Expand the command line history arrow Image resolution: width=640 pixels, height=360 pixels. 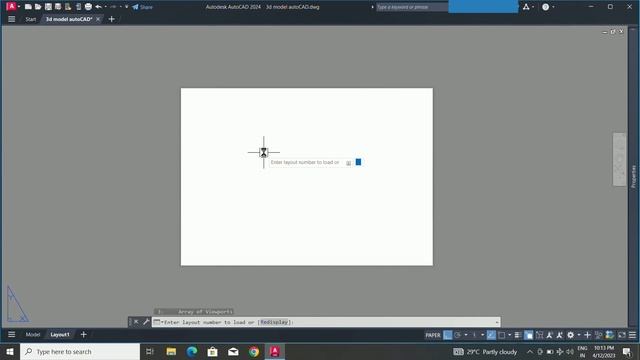pyautogui.click(x=497, y=322)
